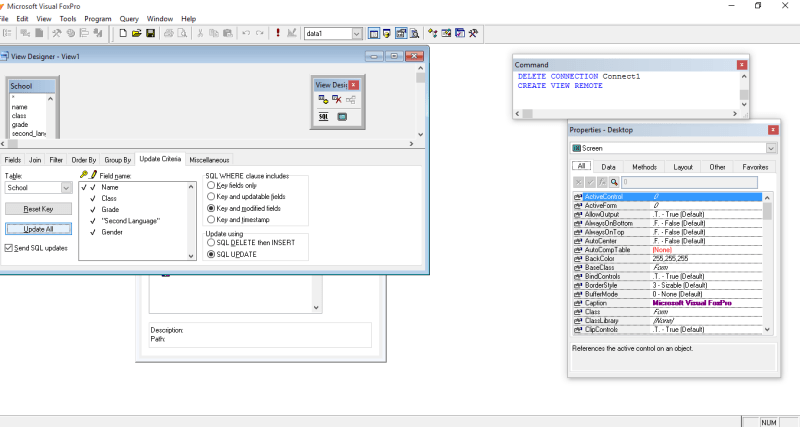Click the Redo arrow icon
This screenshot has width=800, height=427.
pyautogui.click(x=260, y=33)
